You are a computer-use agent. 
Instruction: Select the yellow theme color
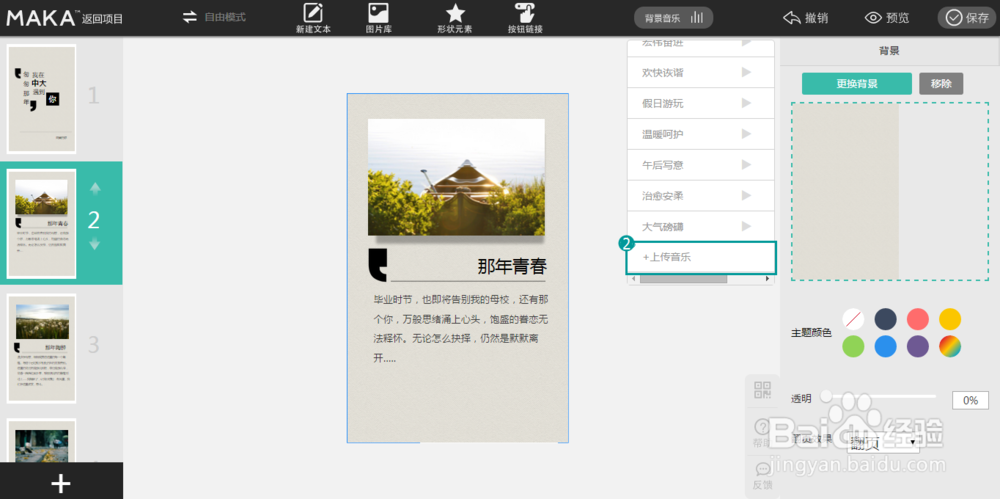click(950, 318)
